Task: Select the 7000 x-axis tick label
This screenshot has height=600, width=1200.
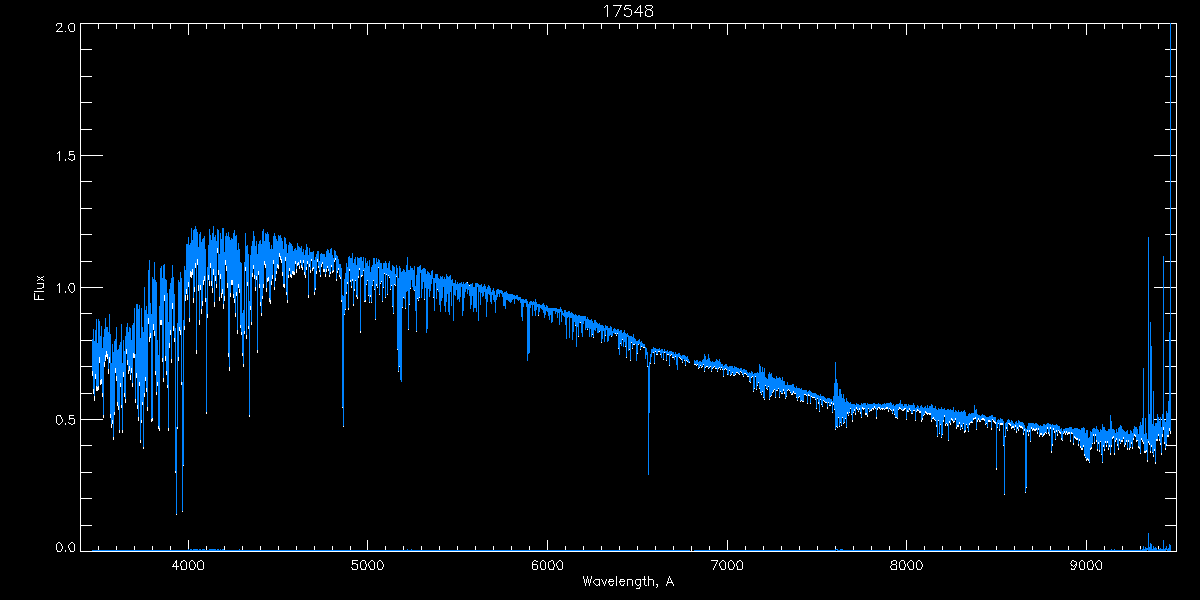Action: click(x=727, y=563)
